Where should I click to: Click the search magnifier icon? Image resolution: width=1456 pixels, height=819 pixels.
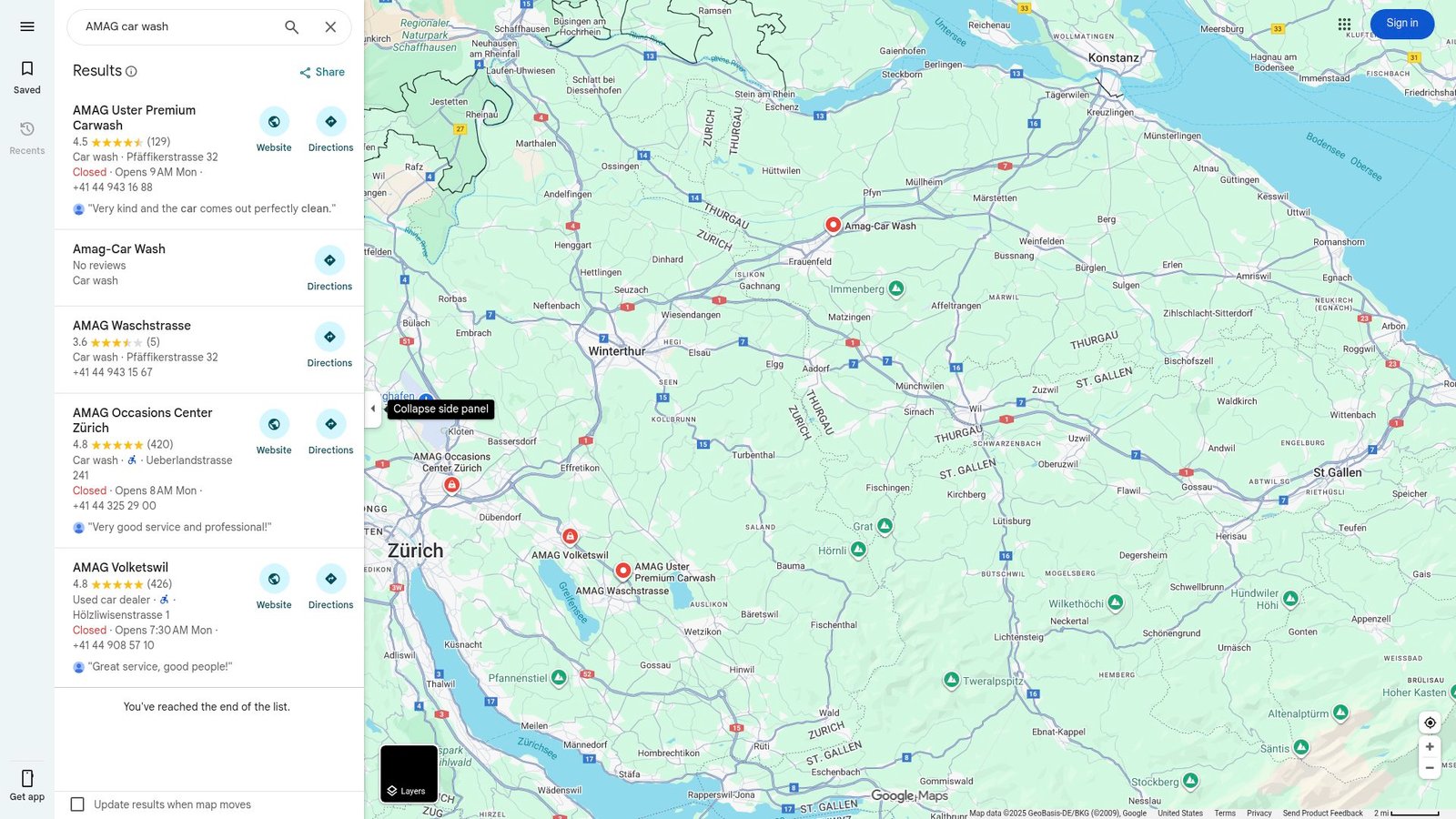(x=291, y=26)
